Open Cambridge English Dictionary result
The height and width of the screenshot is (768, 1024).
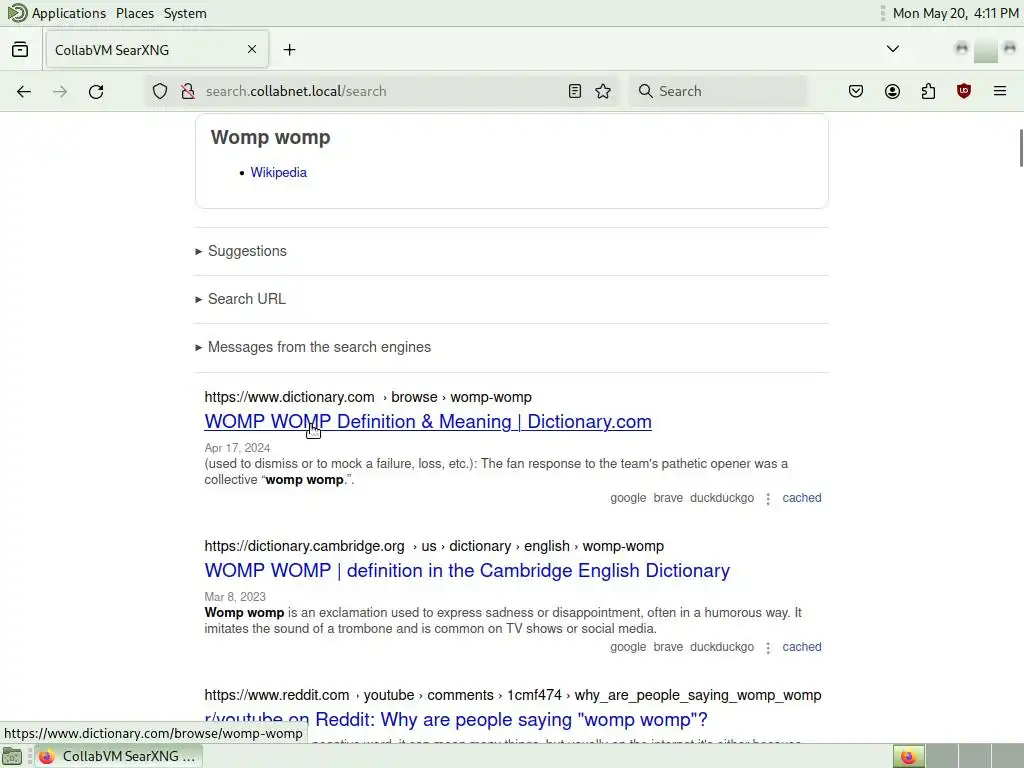pos(467,571)
